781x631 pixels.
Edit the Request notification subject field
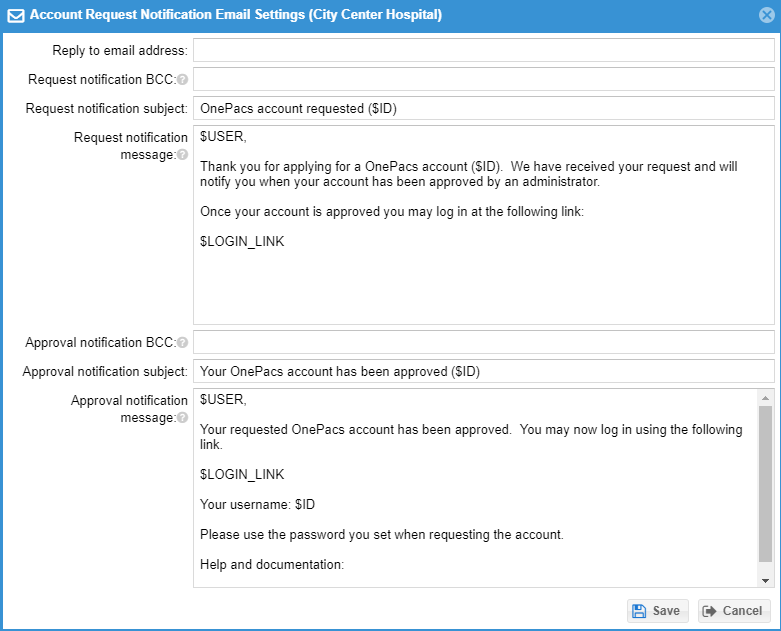[x=484, y=108]
